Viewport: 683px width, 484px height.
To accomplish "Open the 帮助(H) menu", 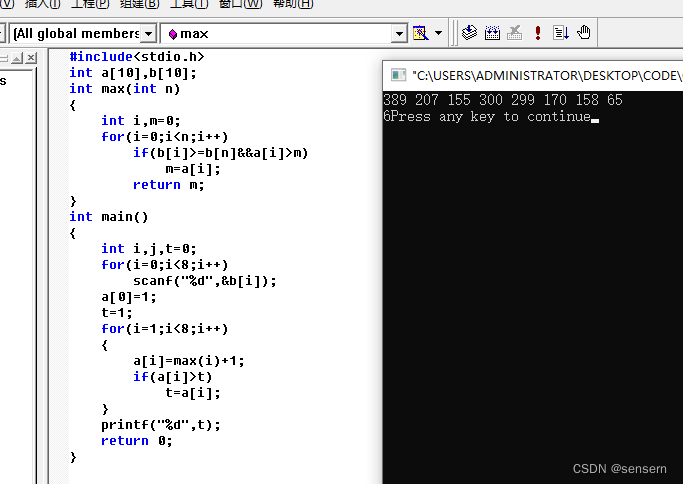I will point(293,4).
